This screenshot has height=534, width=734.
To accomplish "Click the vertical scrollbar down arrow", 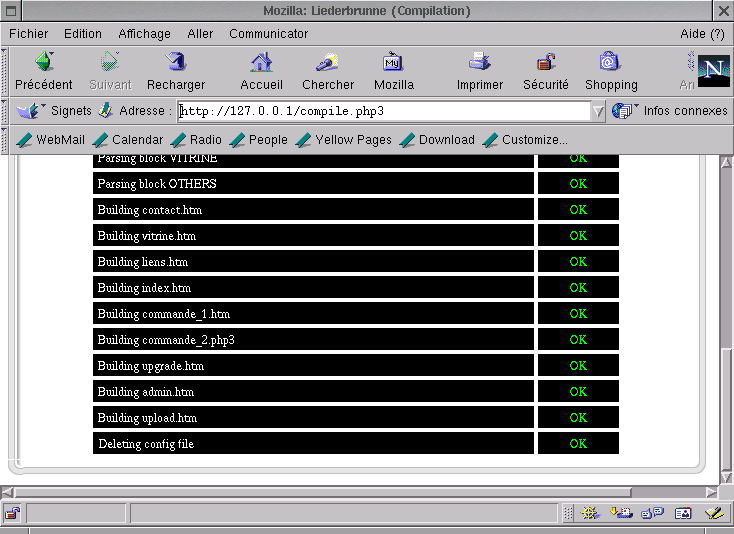I will tap(726, 475).
